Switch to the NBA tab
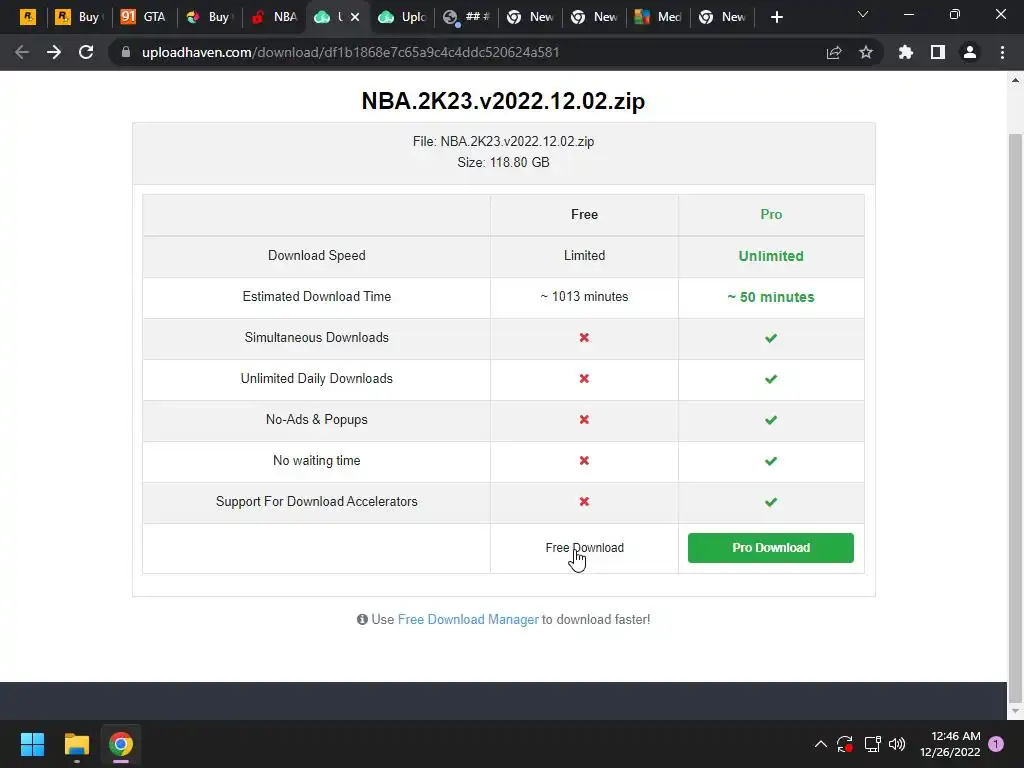This screenshot has width=1024, height=768. coord(275,17)
